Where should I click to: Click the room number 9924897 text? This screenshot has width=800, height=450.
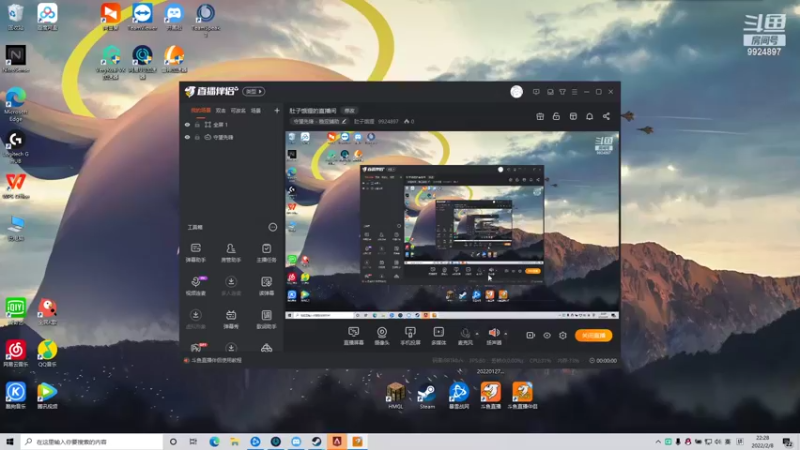pyautogui.click(x=388, y=121)
